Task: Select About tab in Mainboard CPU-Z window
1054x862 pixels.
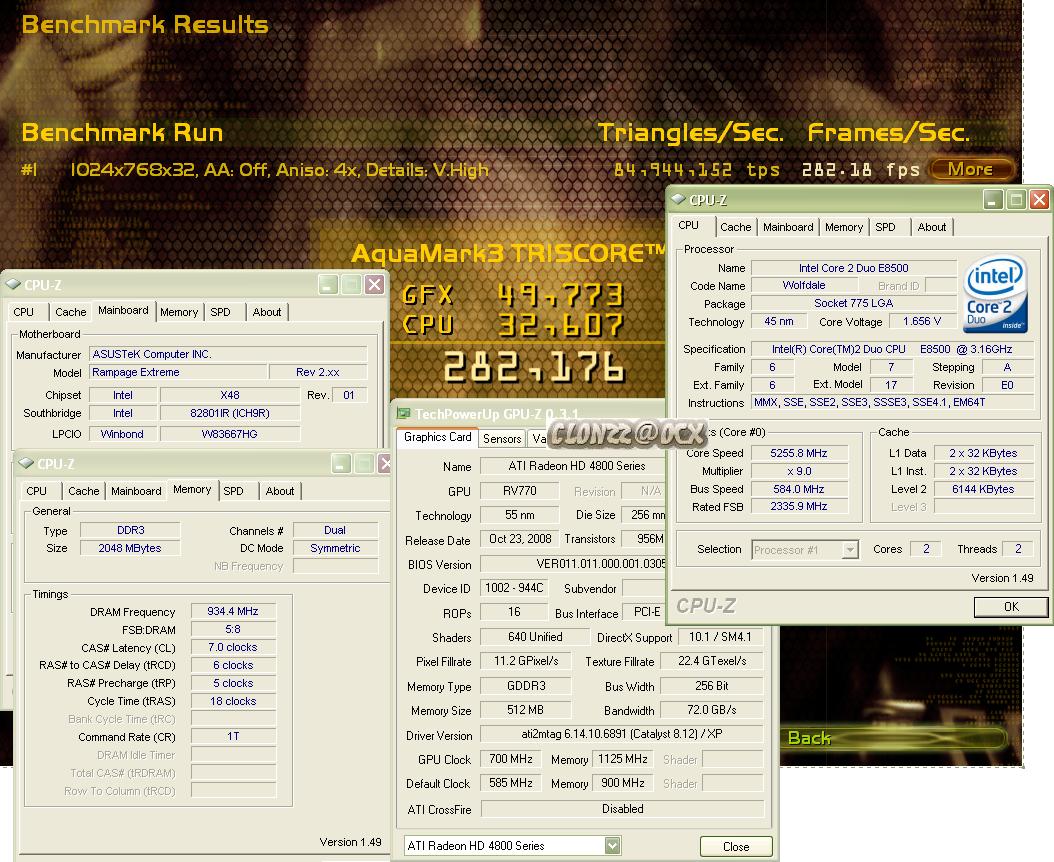Action: tap(267, 312)
